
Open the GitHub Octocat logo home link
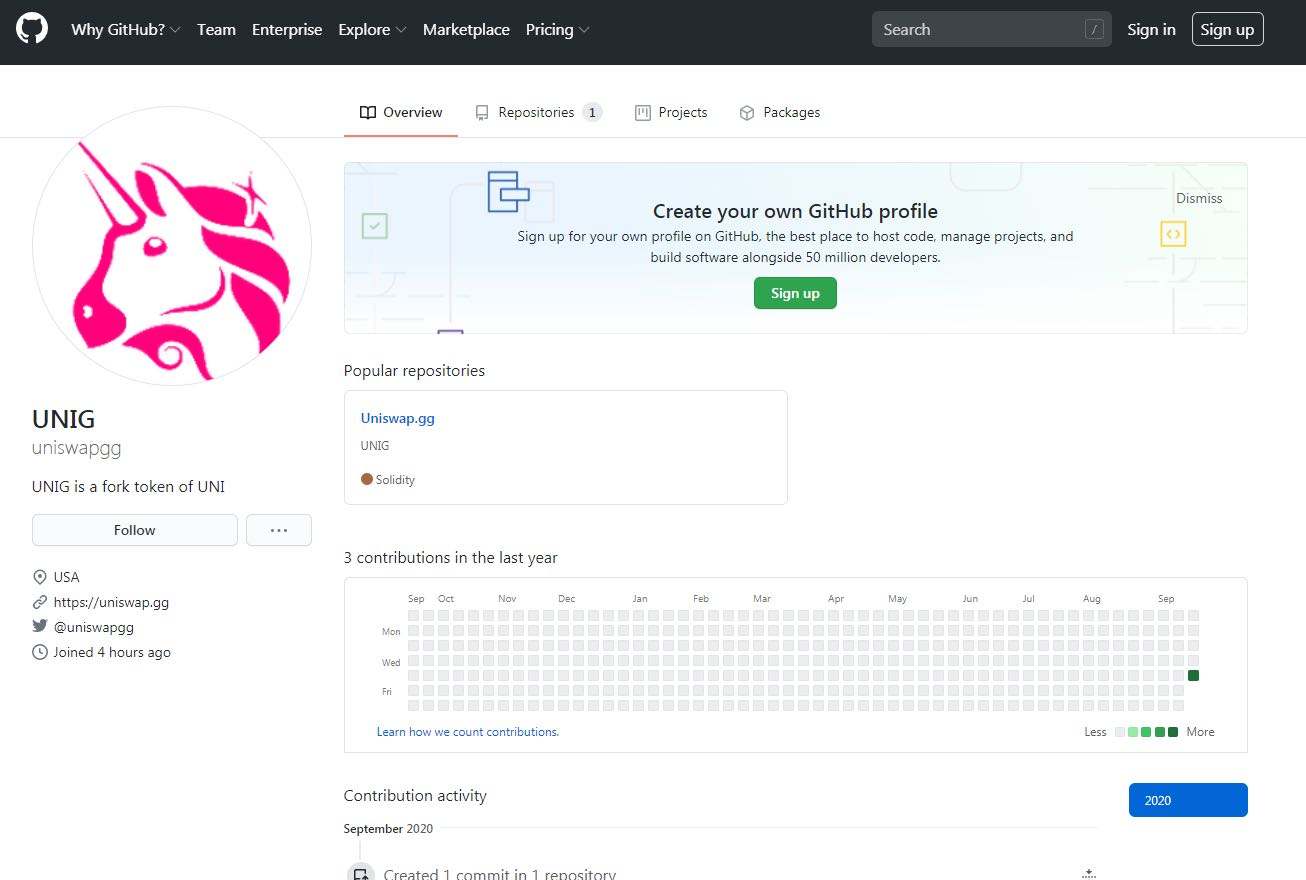pos(32,29)
